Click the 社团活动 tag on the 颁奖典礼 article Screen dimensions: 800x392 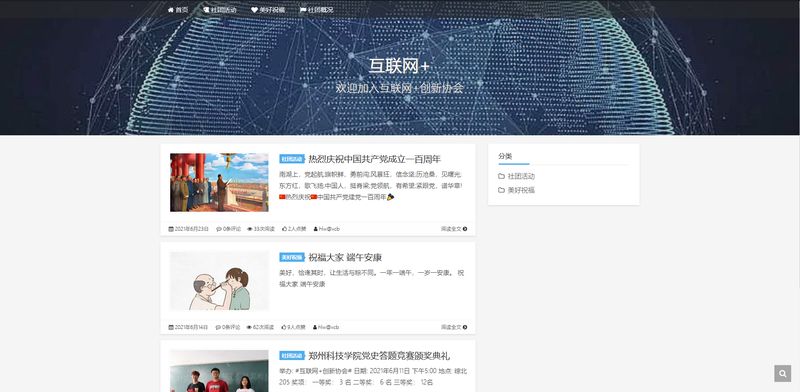point(292,356)
